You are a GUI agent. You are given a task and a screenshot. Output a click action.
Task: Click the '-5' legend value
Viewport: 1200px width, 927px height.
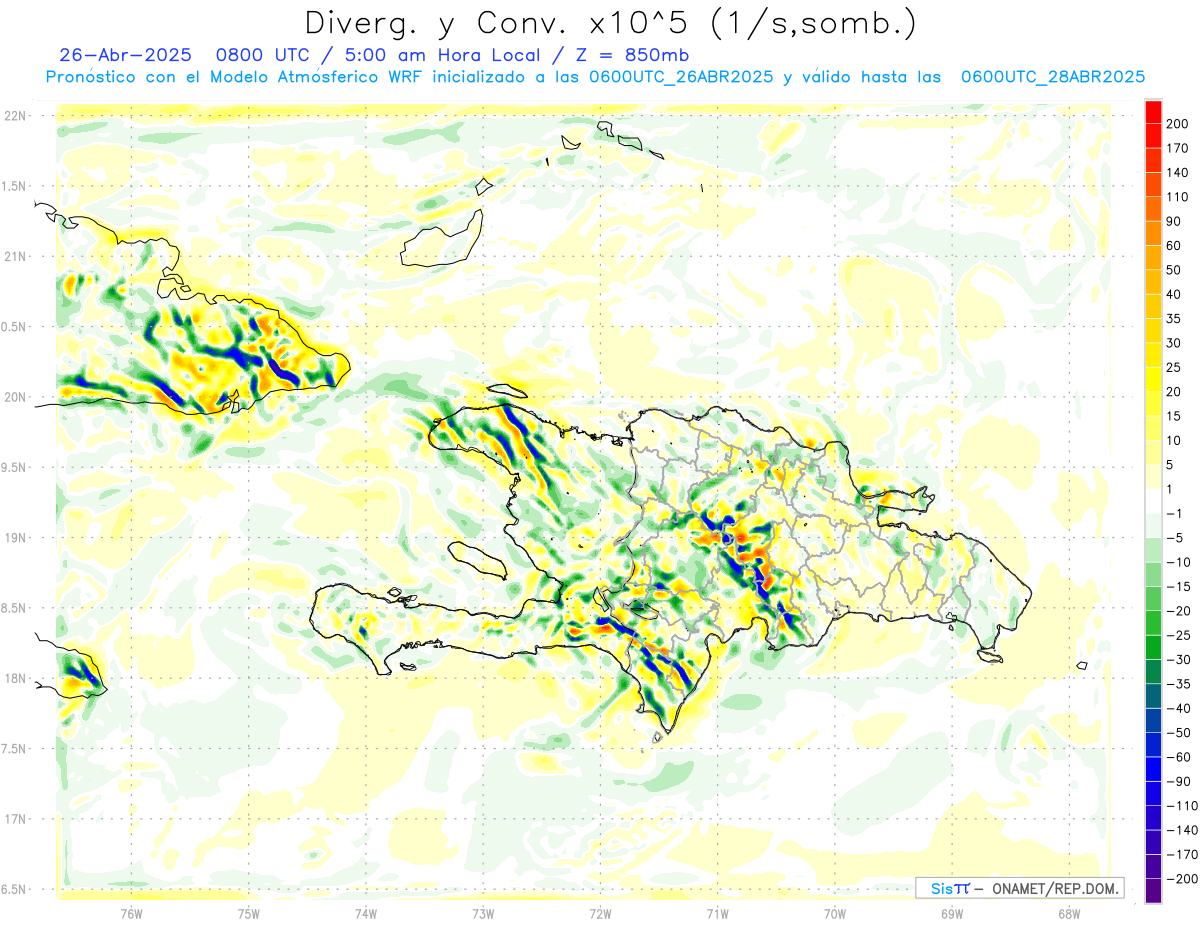(1174, 538)
